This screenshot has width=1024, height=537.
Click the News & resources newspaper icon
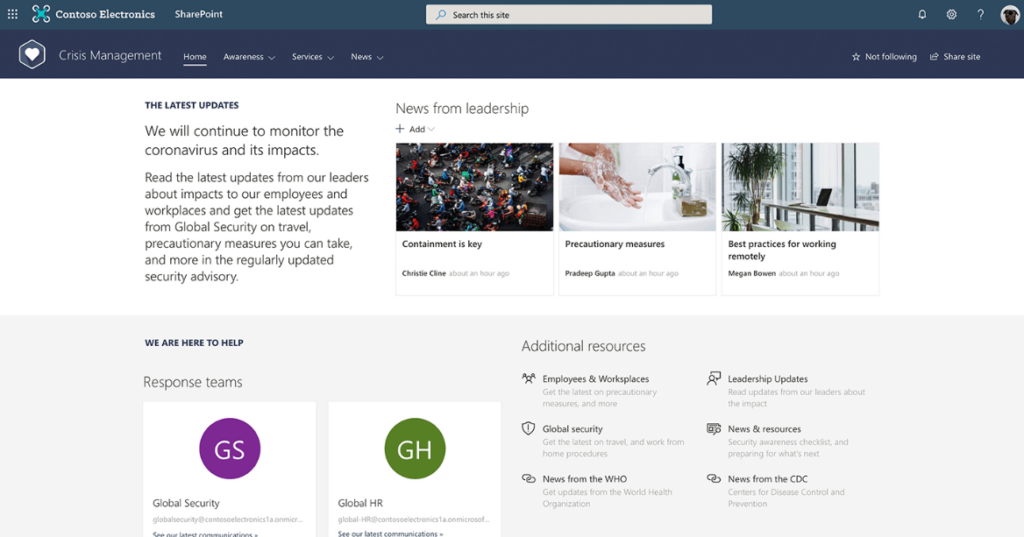tap(714, 429)
